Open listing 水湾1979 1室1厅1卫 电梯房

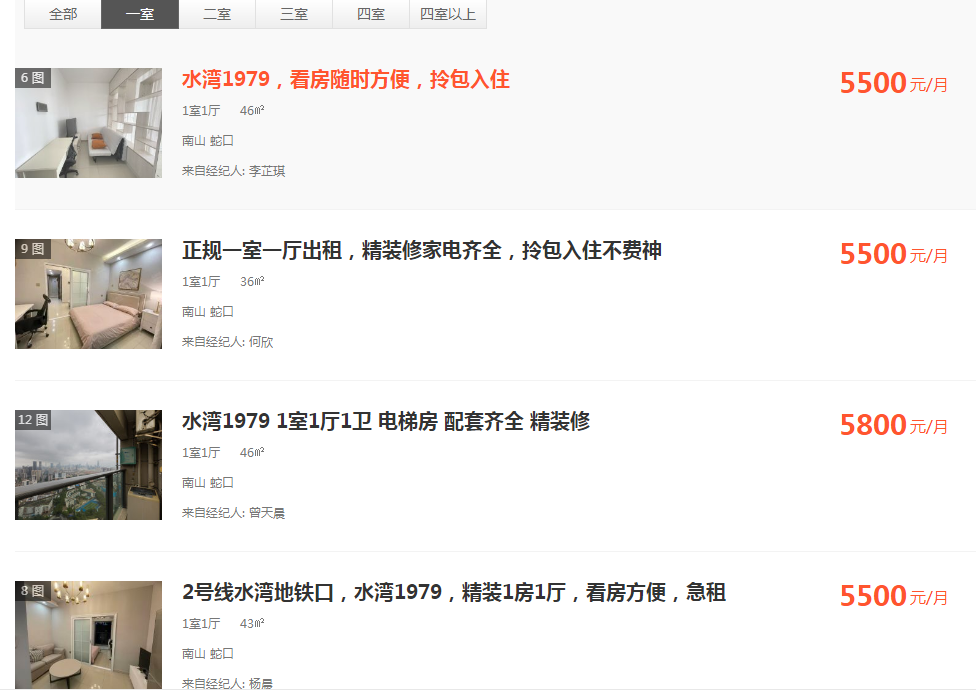(x=386, y=421)
